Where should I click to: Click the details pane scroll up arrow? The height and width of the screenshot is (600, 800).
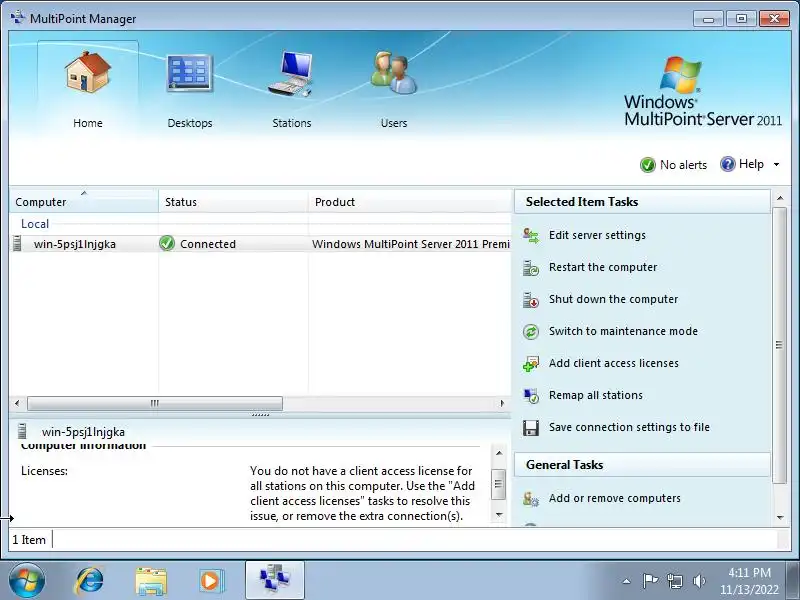[x=499, y=453]
